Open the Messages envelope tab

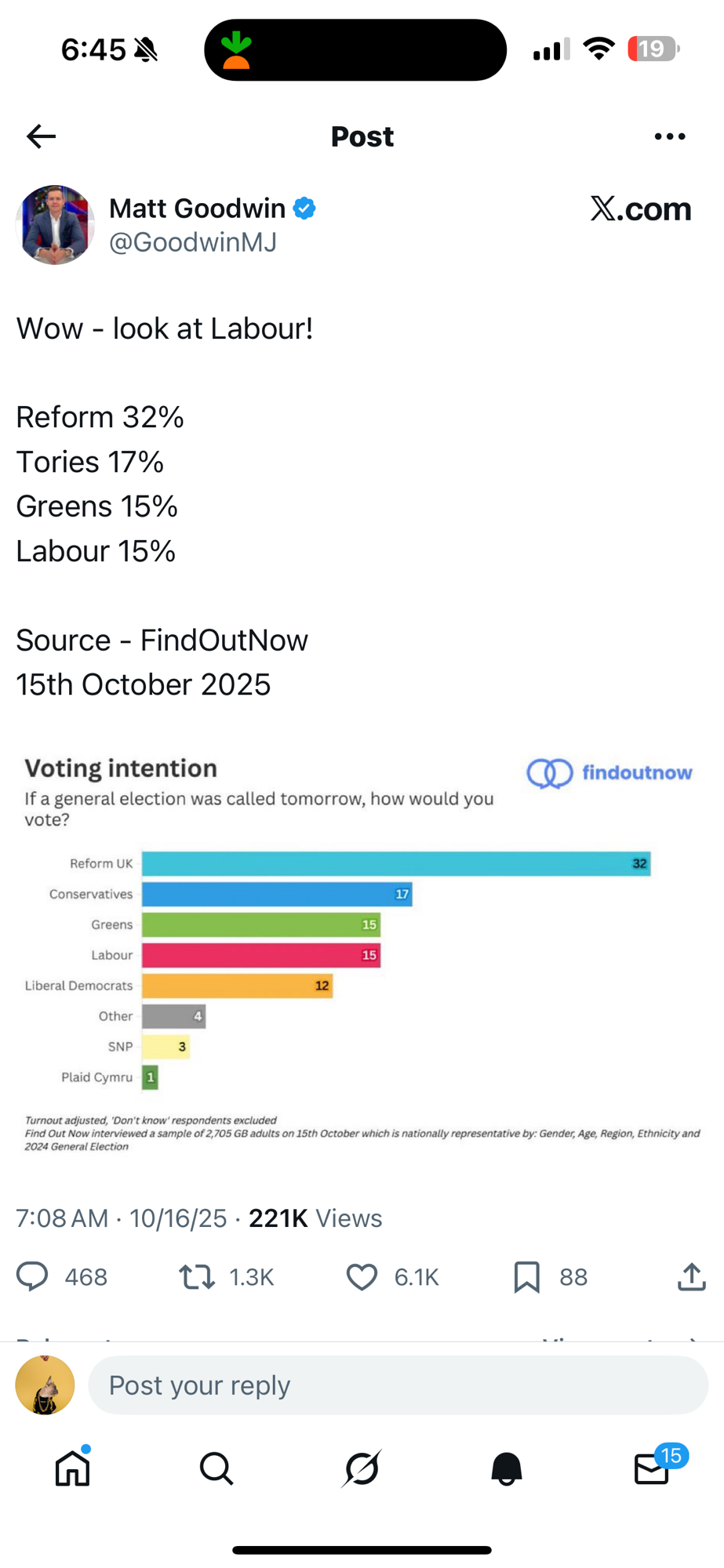(x=651, y=1468)
